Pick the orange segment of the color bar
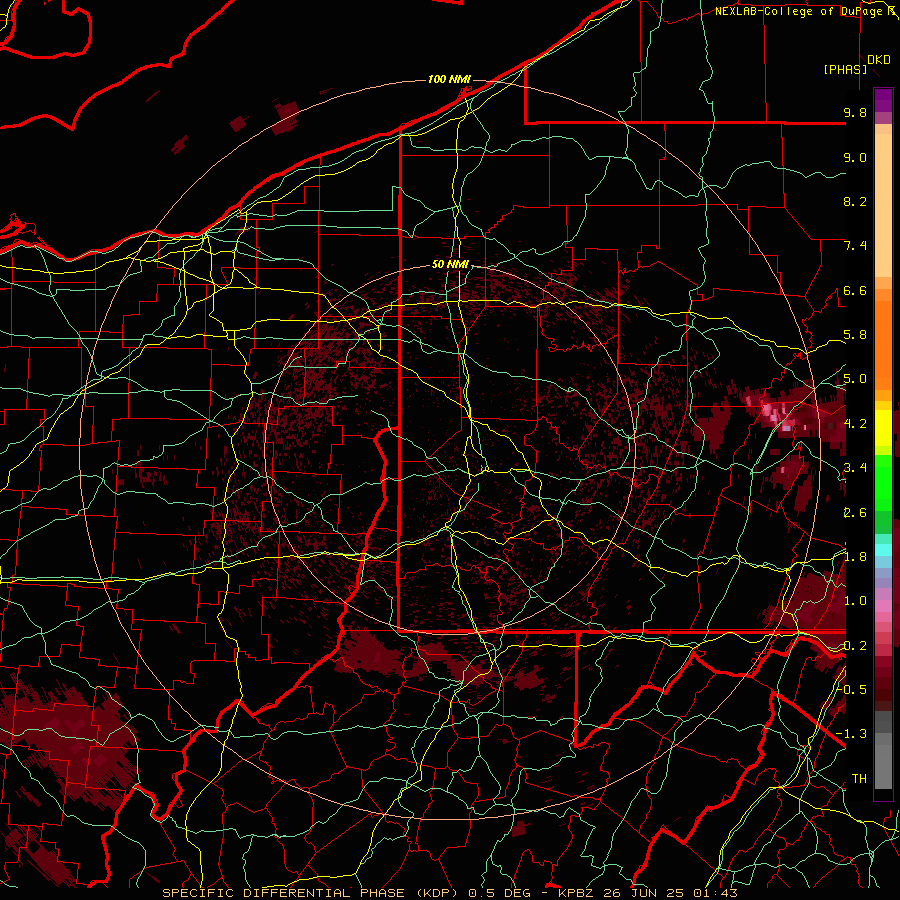This screenshot has width=900, height=900. coord(883,344)
